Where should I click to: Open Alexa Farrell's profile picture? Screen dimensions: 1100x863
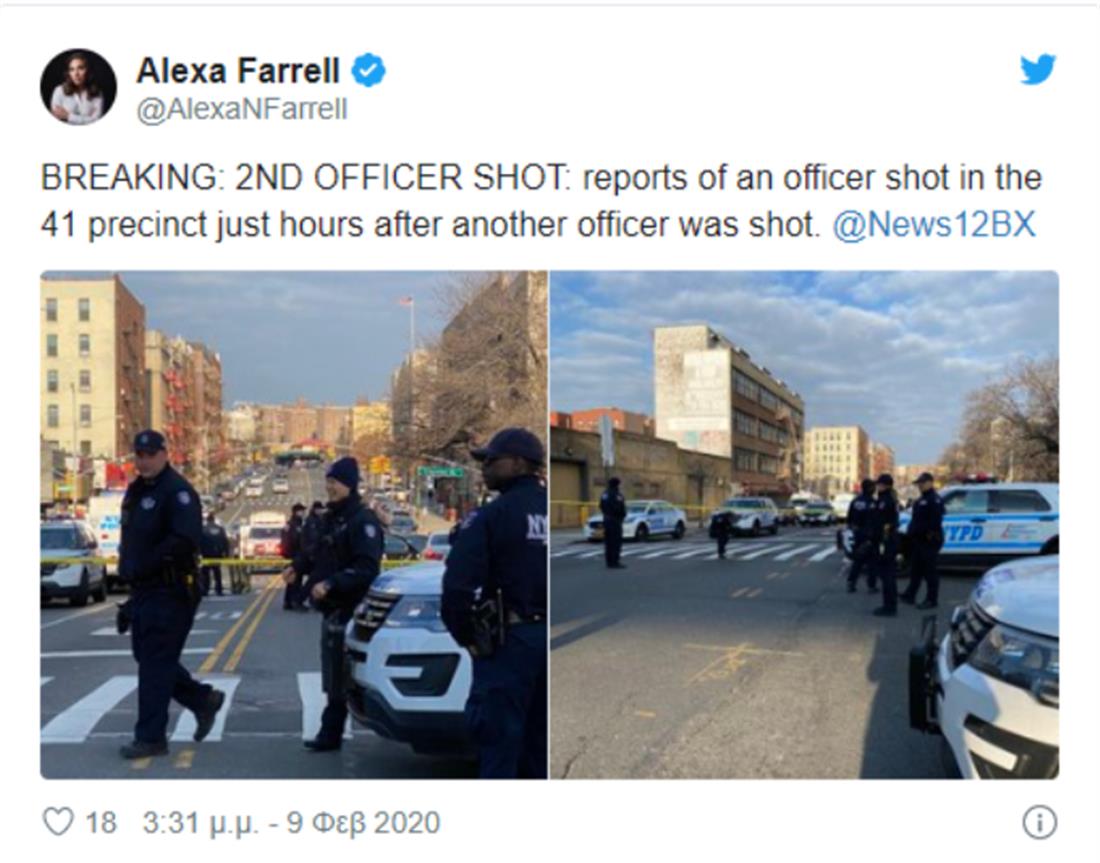[x=78, y=87]
